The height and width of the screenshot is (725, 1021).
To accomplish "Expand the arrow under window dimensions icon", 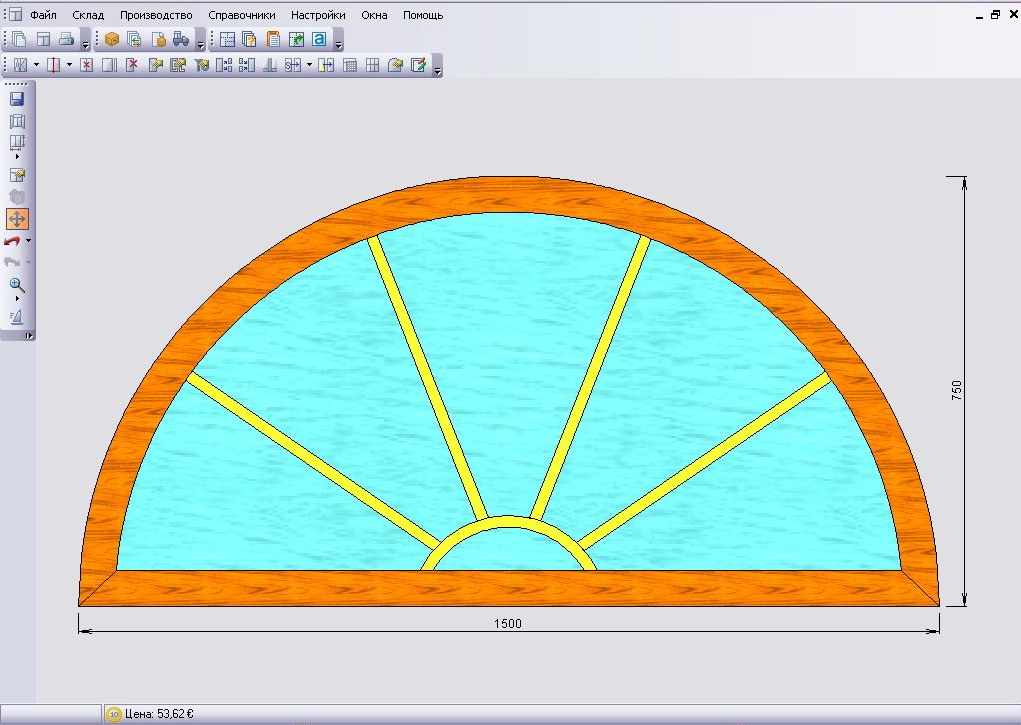I will [x=17, y=157].
